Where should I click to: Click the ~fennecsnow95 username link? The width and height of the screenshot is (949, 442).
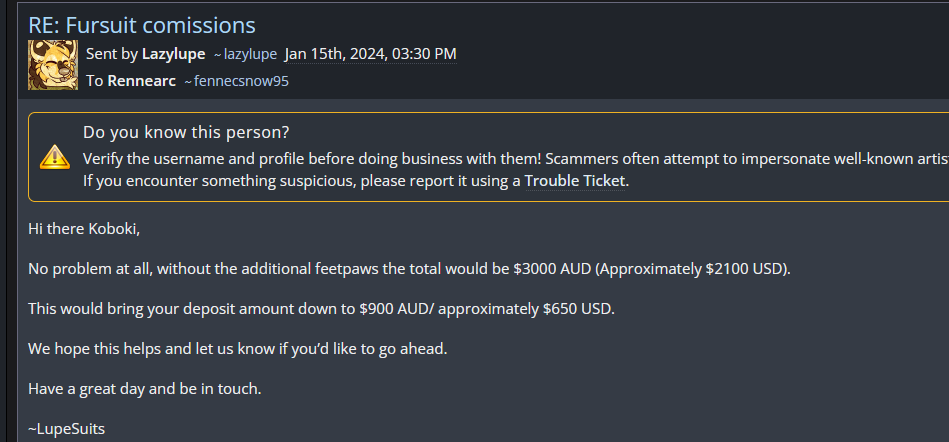(x=236, y=81)
